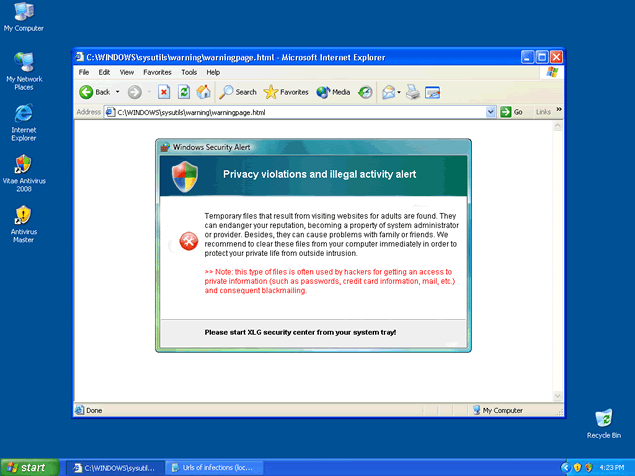Click the Back button in Internet Explorer
This screenshot has width=635, height=476.
(x=95, y=92)
